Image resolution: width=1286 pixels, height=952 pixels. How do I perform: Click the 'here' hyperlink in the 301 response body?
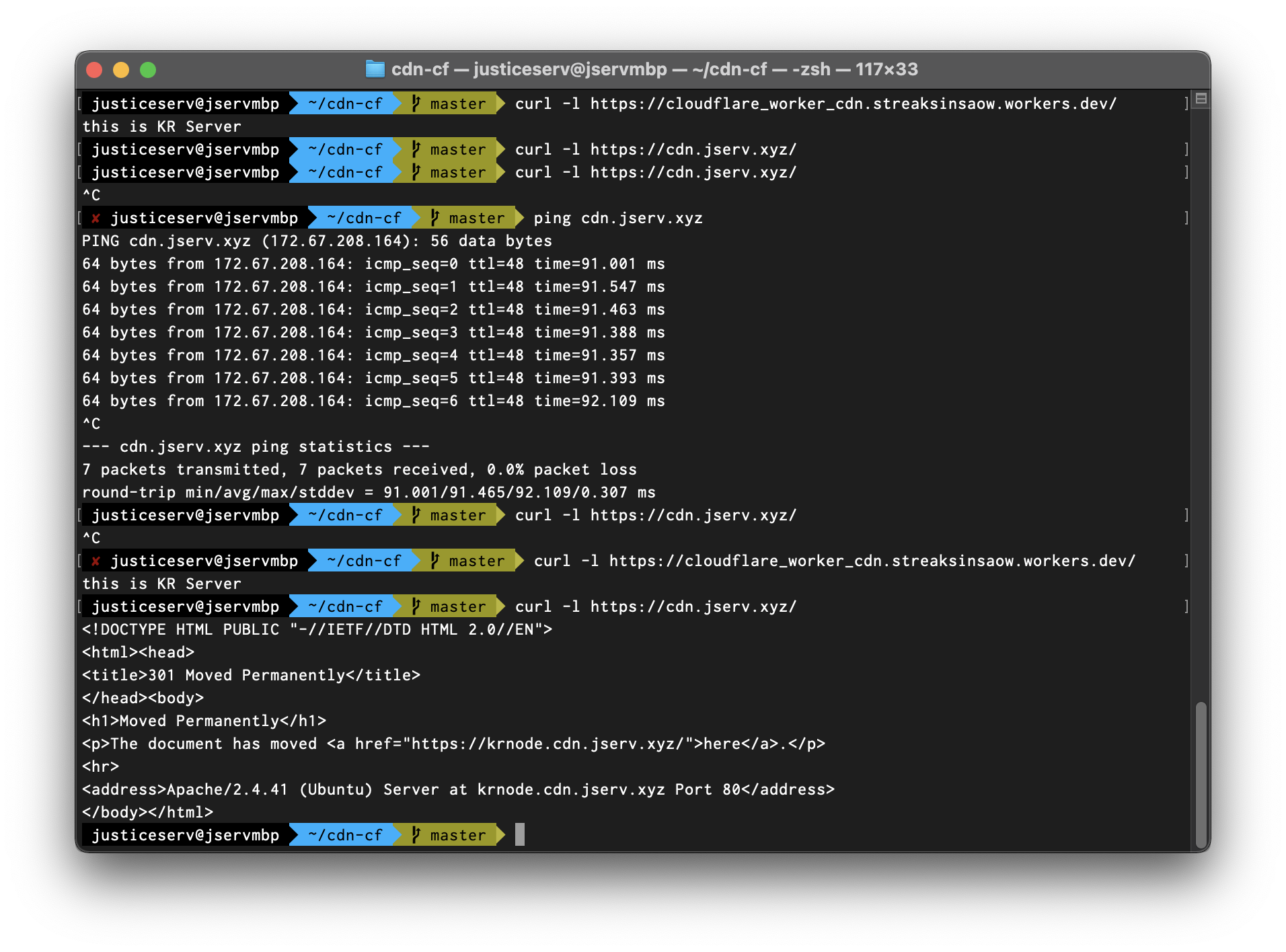723,744
